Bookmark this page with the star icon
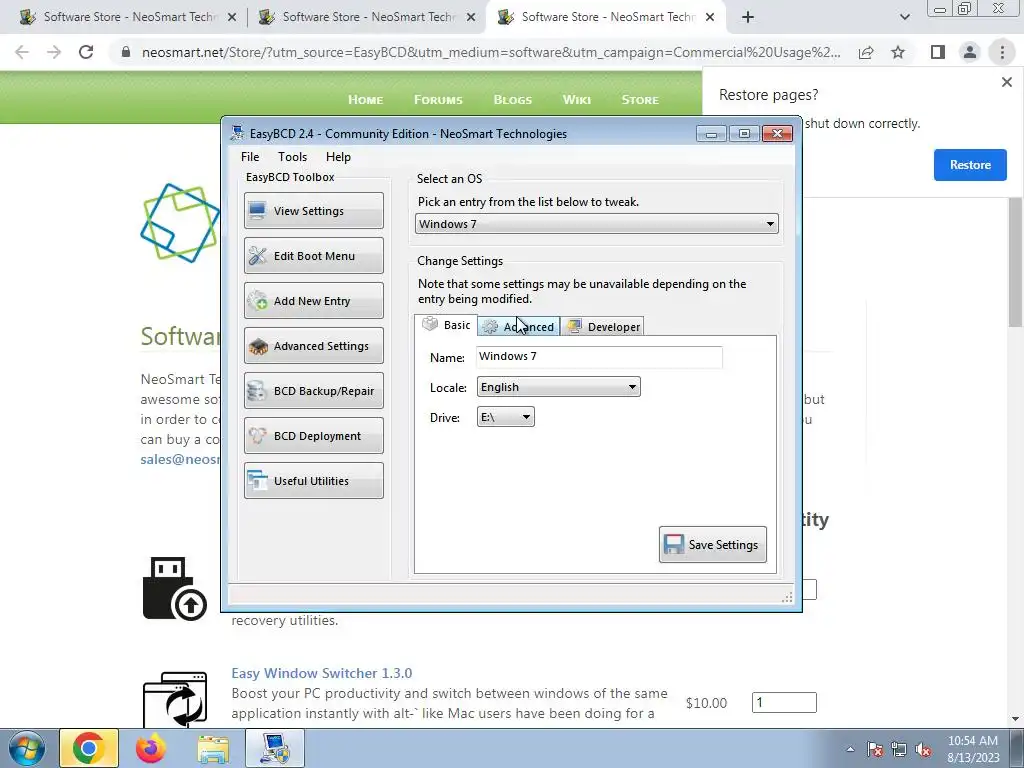 pyautogui.click(x=898, y=52)
